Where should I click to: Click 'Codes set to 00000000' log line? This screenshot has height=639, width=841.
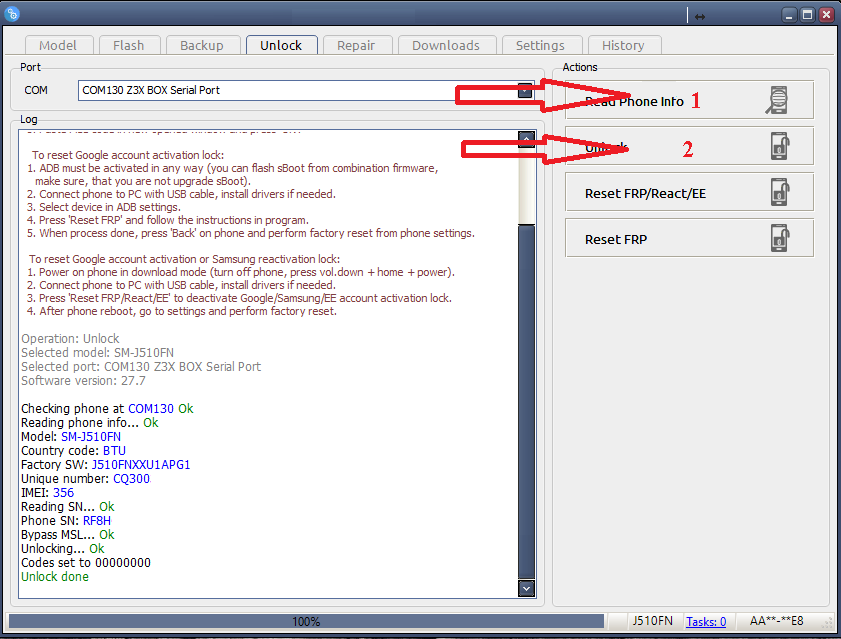(86, 563)
